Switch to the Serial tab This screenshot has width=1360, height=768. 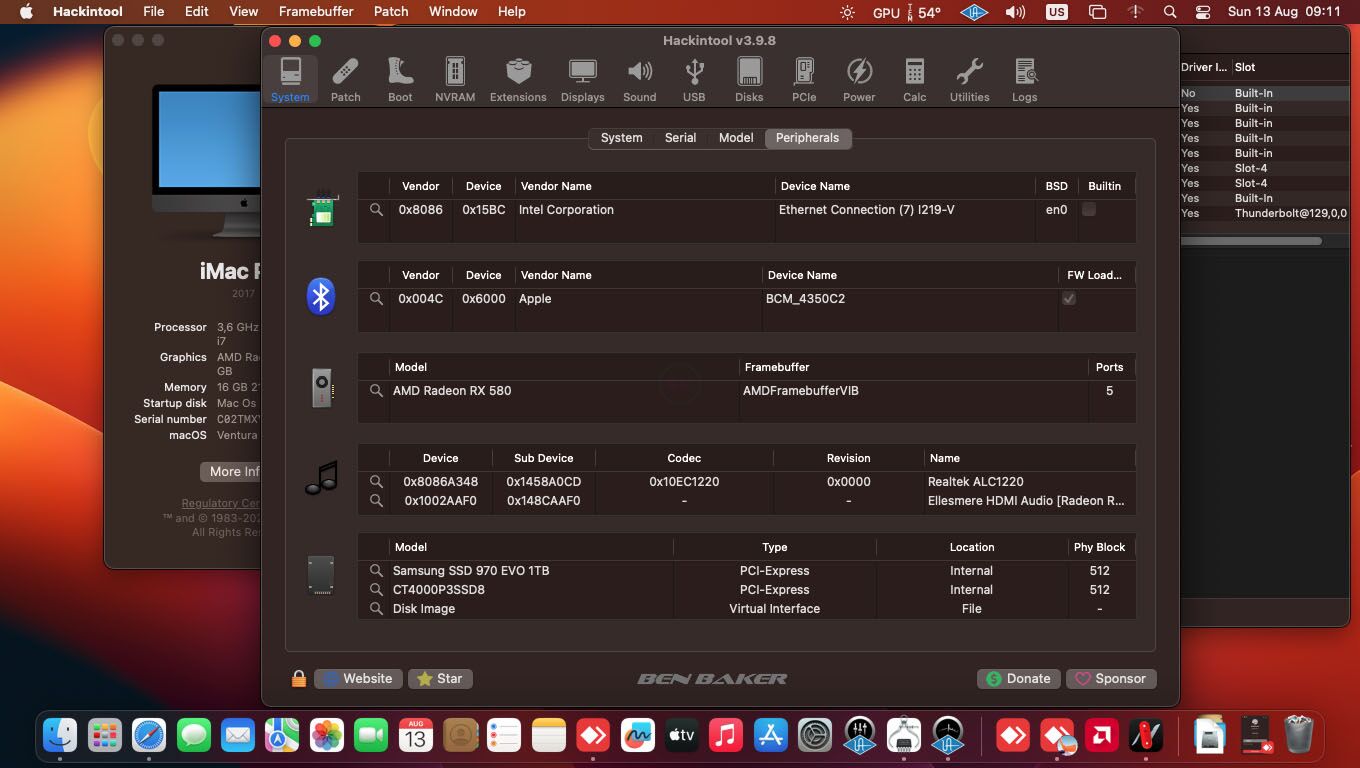pyautogui.click(x=680, y=137)
